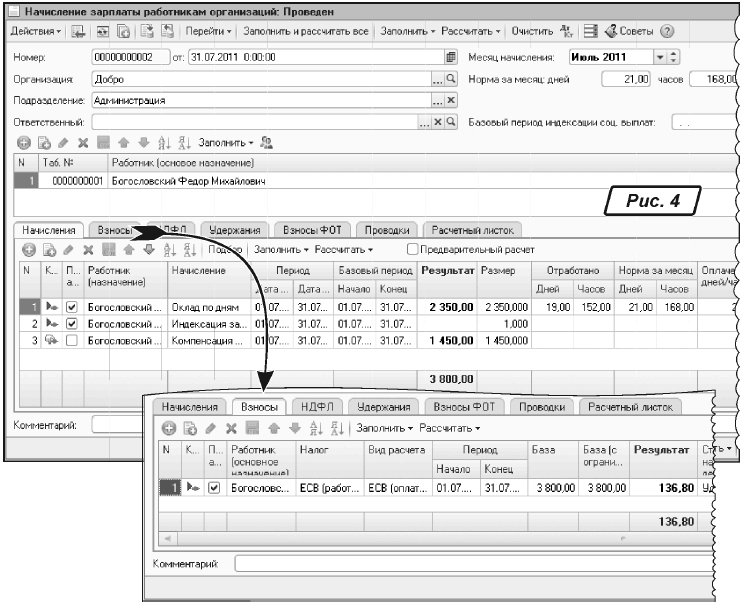Screen dimensions: 745x606
Task: Clear the Подразделение field with X
Action: click(x=451, y=100)
